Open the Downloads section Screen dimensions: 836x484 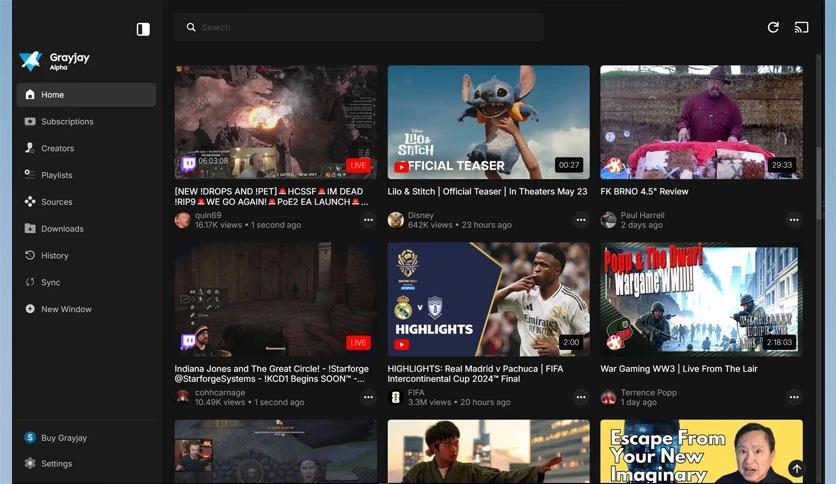pyautogui.click(x=62, y=229)
